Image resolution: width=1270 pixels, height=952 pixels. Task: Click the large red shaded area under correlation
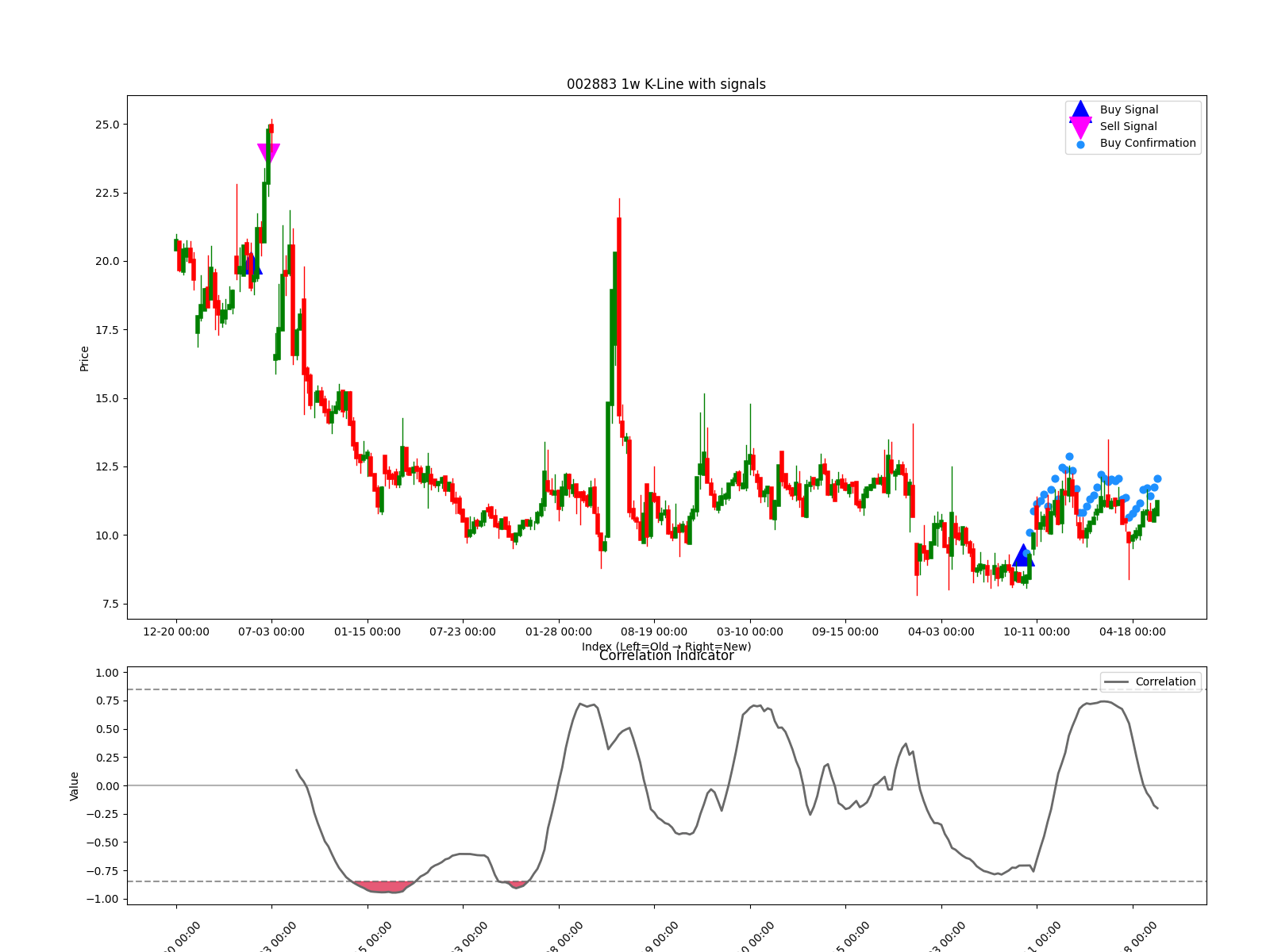point(384,886)
